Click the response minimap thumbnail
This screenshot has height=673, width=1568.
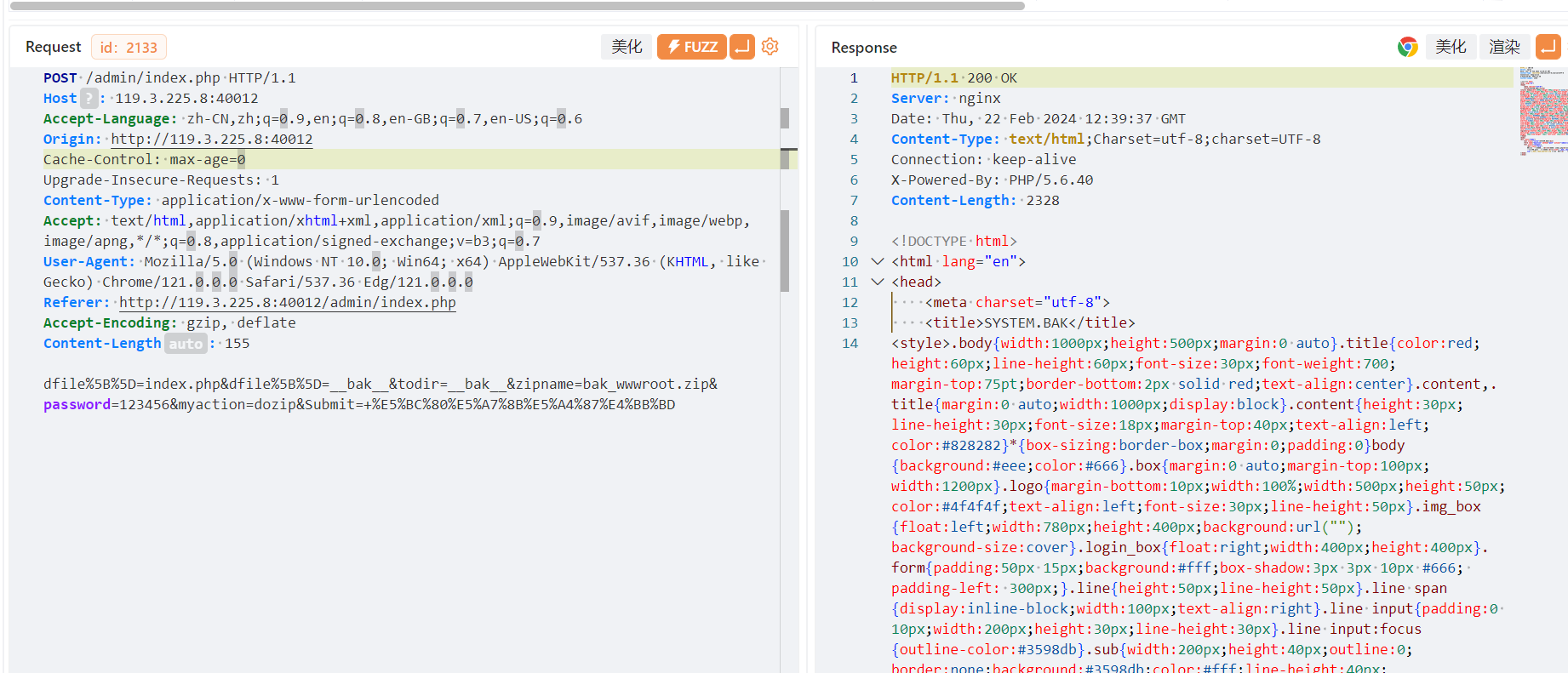[1543, 111]
